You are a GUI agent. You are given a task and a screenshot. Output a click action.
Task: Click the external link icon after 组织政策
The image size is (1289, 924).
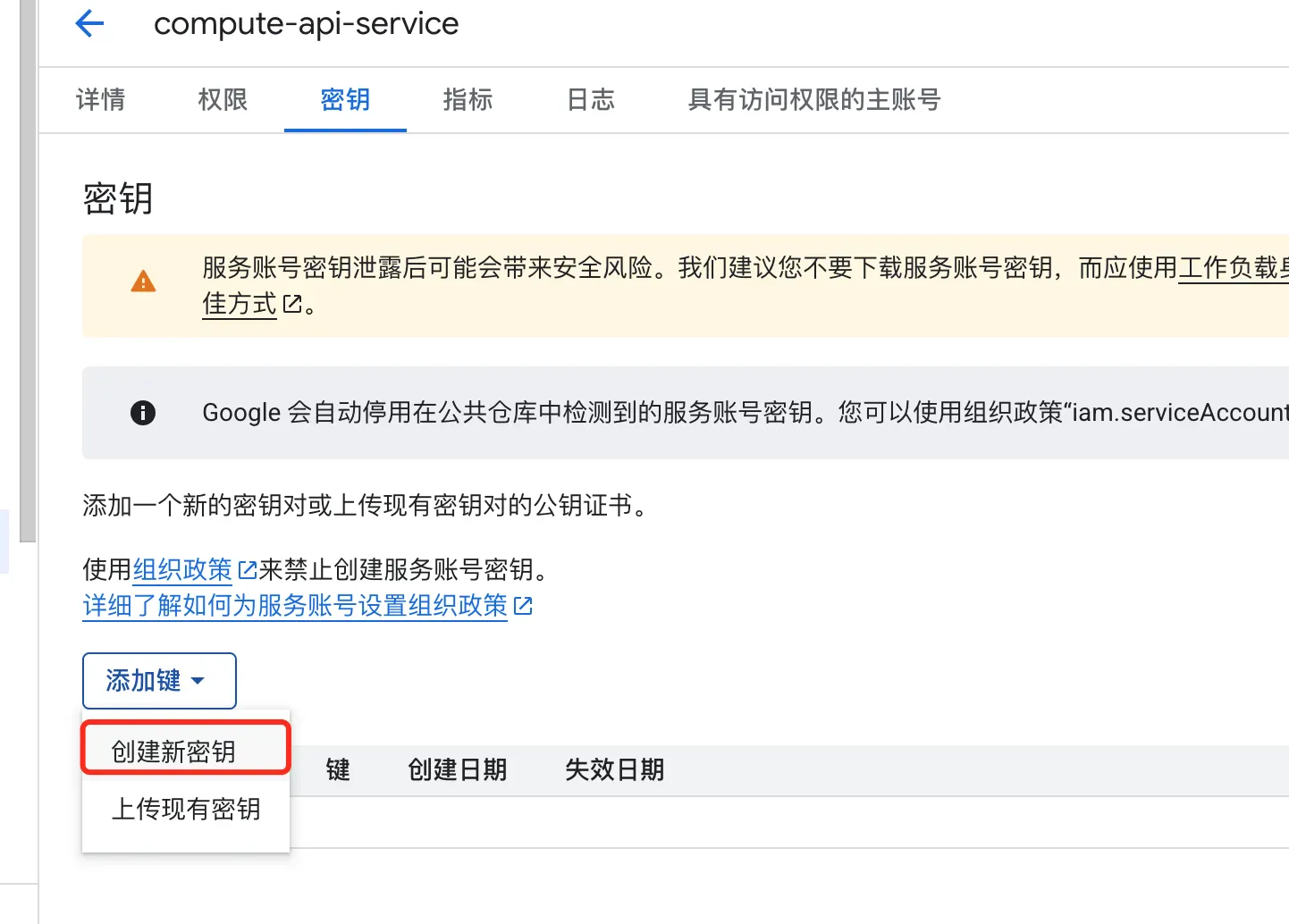(247, 569)
